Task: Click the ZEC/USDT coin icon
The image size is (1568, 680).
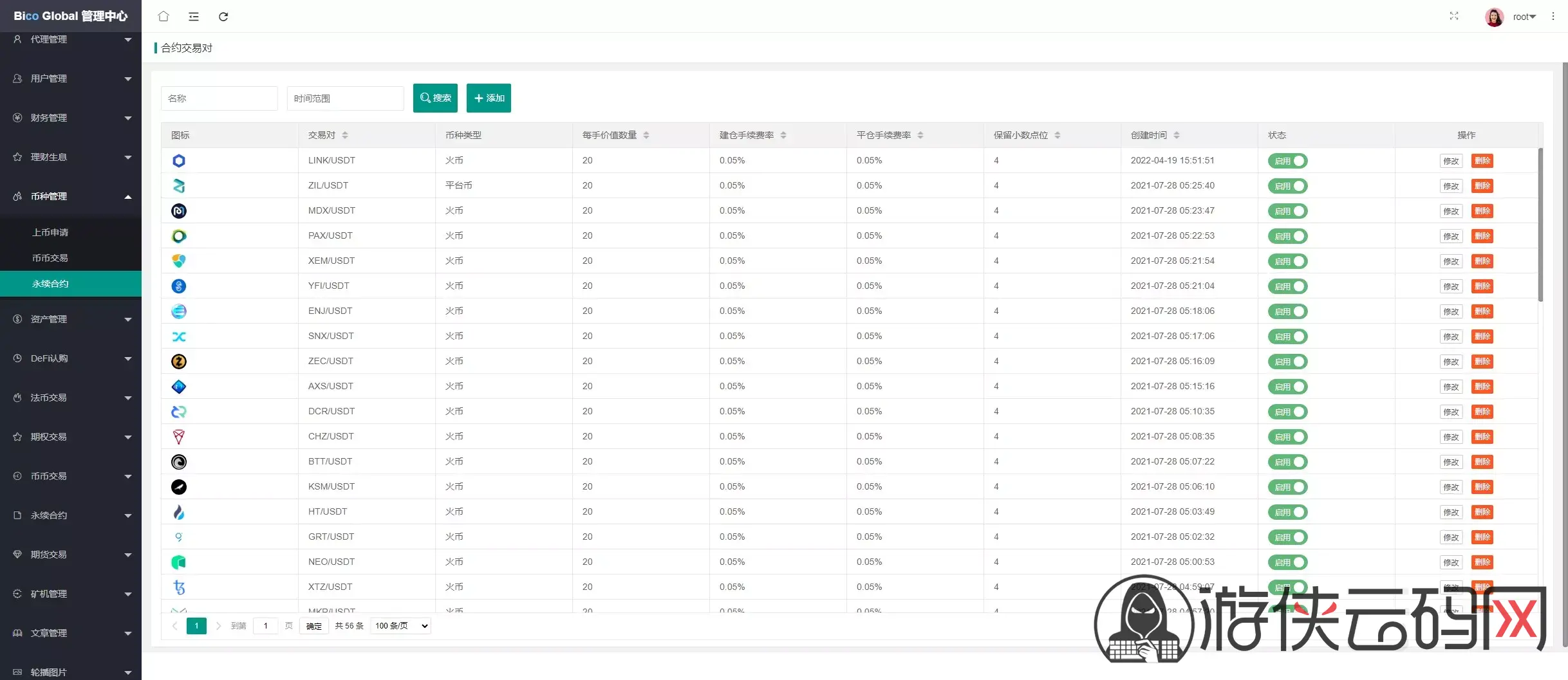Action: point(179,362)
